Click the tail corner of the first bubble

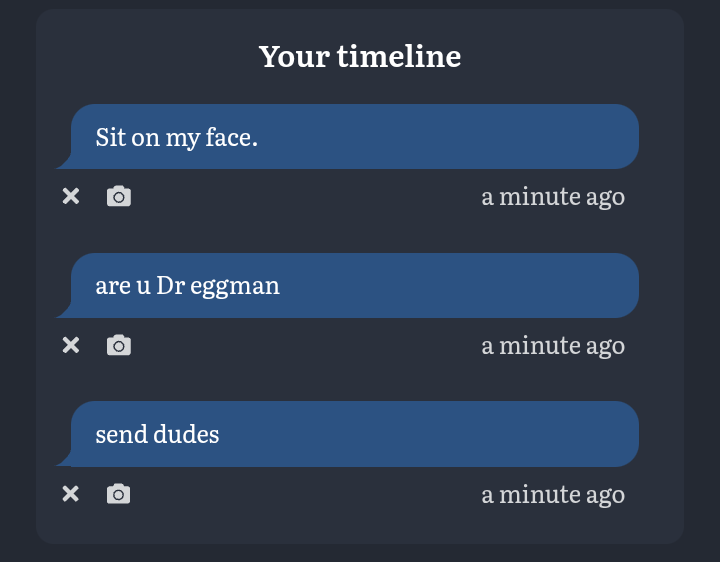click(63, 163)
